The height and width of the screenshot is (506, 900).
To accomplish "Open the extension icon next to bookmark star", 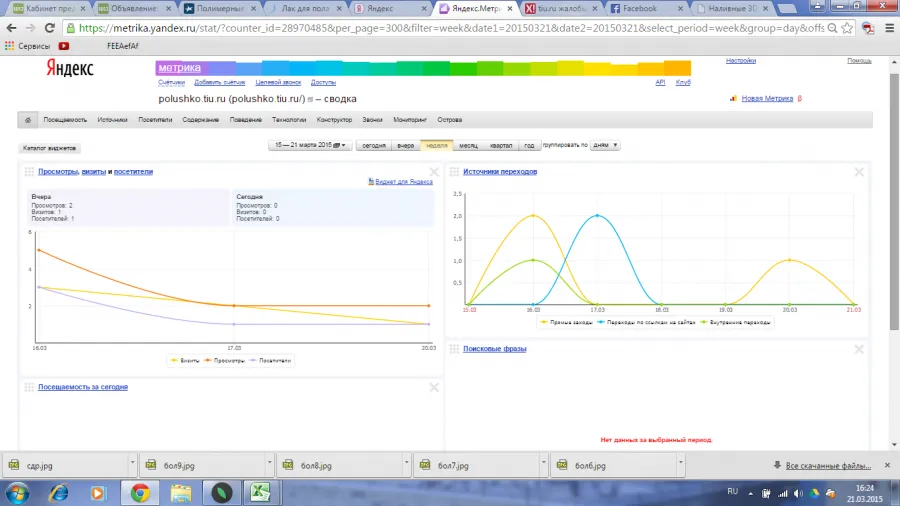I will pos(868,28).
